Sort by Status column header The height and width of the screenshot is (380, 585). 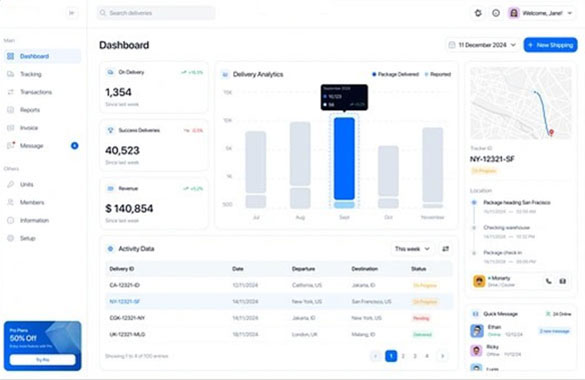(x=419, y=269)
